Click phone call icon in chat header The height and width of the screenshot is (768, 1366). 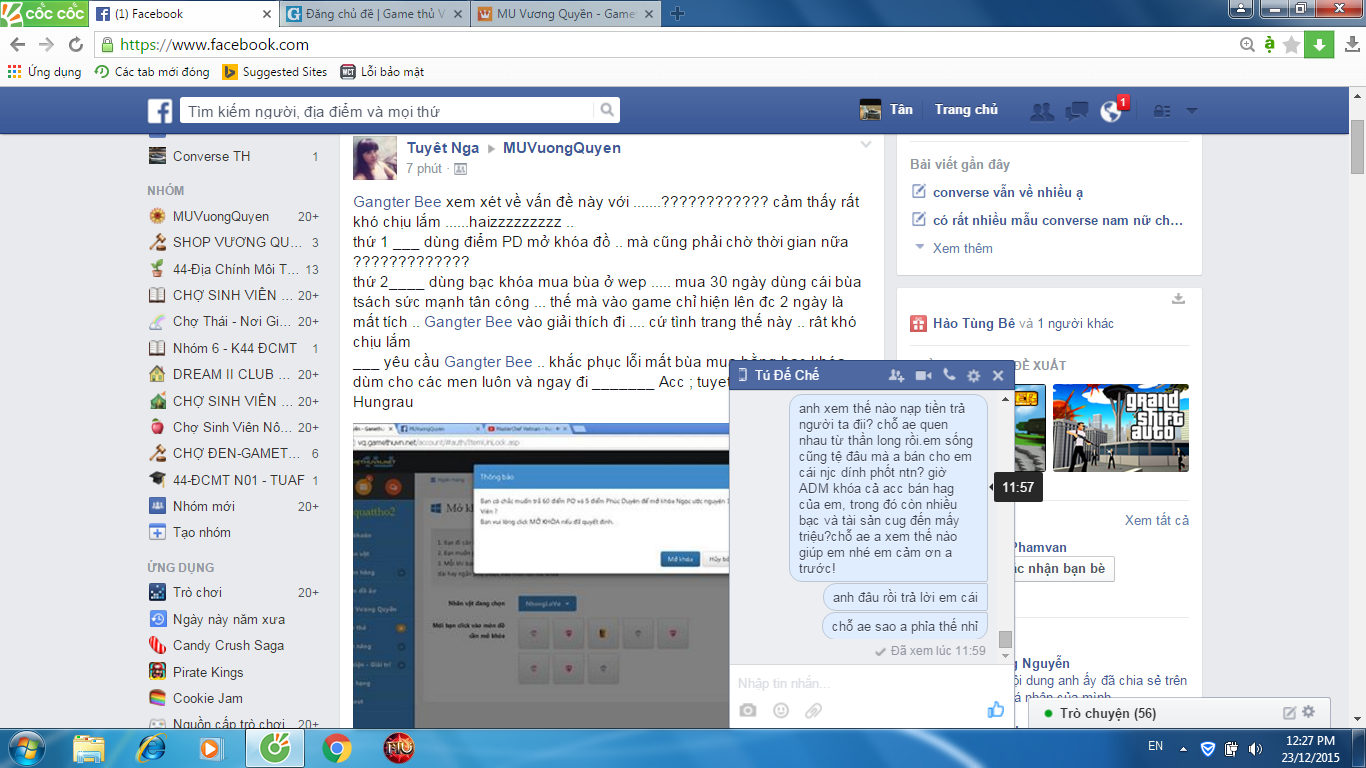point(948,375)
